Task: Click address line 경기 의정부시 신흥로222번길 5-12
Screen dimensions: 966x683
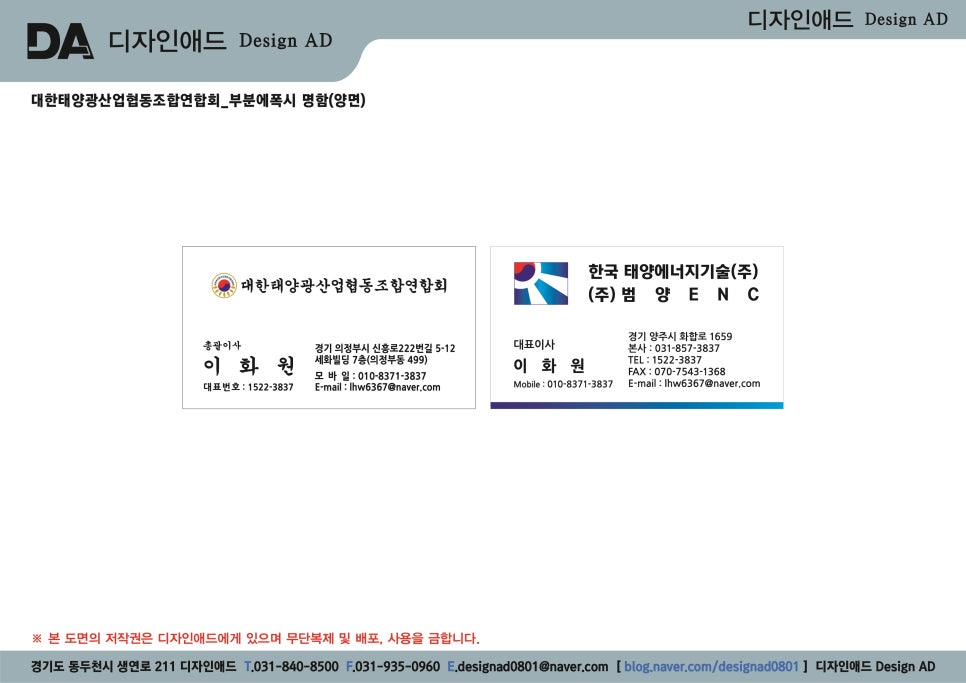Action: [x=385, y=349]
